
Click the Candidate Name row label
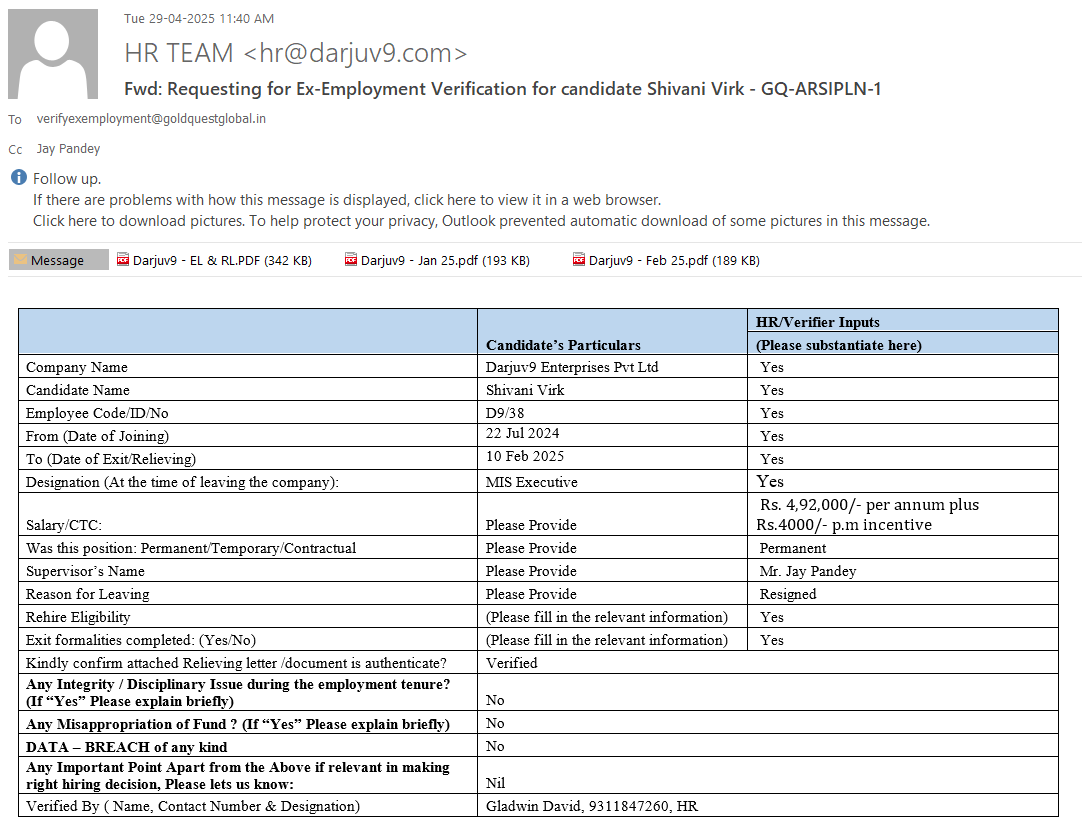click(78, 390)
